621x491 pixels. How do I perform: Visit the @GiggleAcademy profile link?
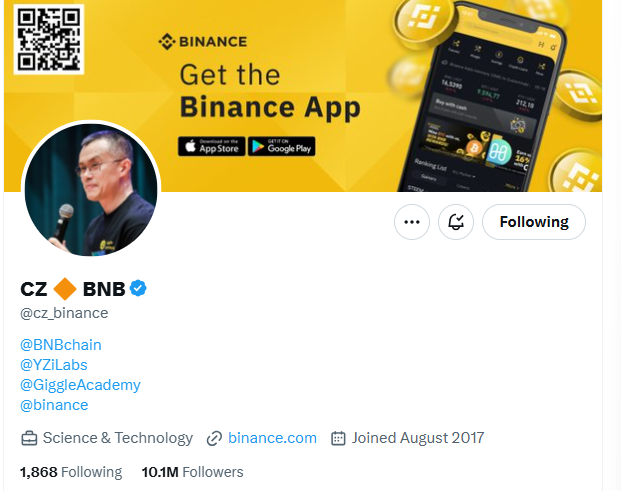pos(80,385)
